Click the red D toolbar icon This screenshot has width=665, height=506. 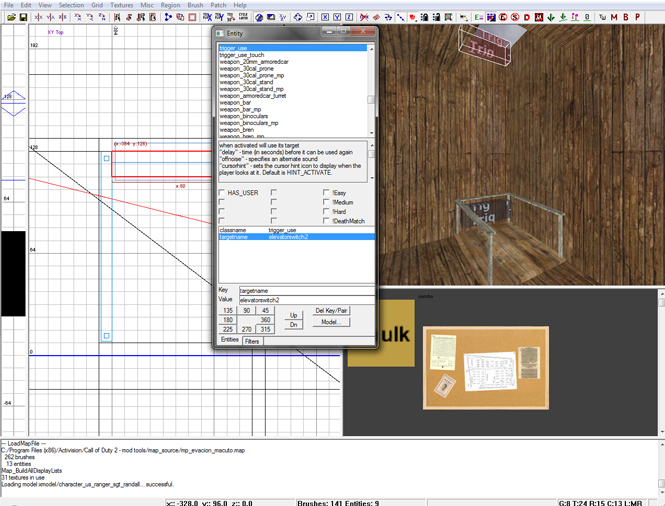pos(527,17)
